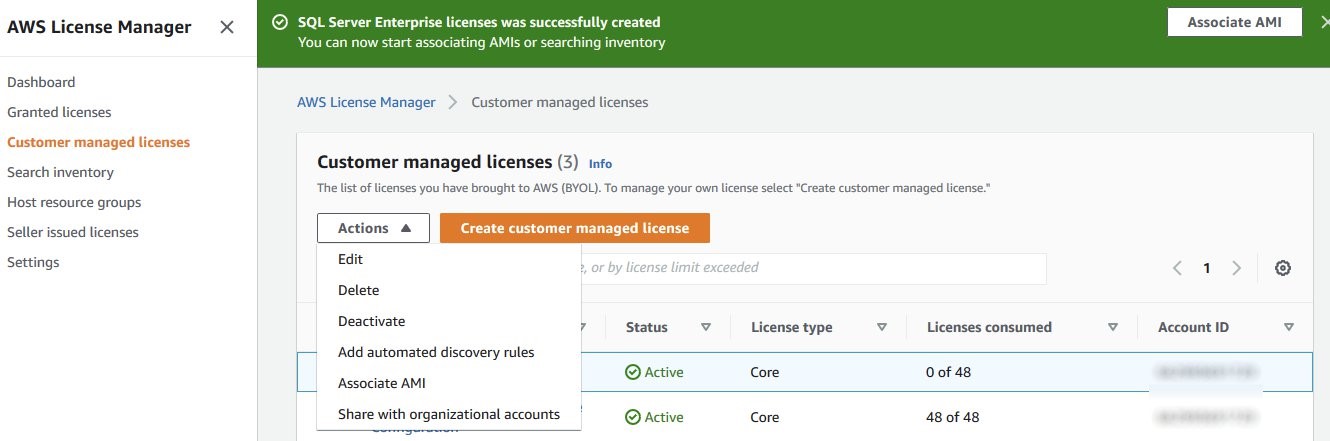Click the License type column header
Viewport: 1330px width, 441px height.
[x=791, y=327]
